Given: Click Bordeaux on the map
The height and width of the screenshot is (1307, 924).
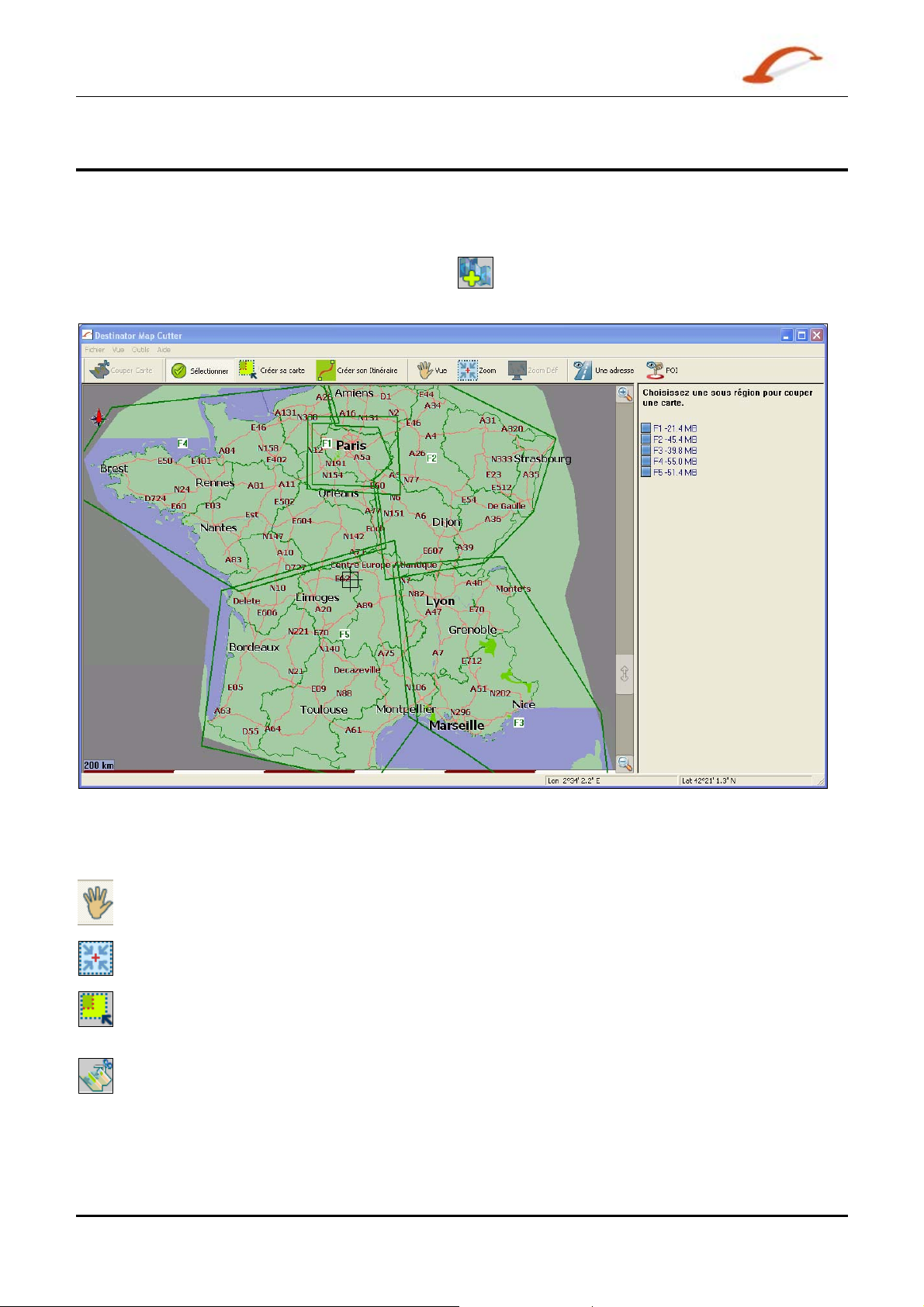Looking at the screenshot, I should [254, 647].
